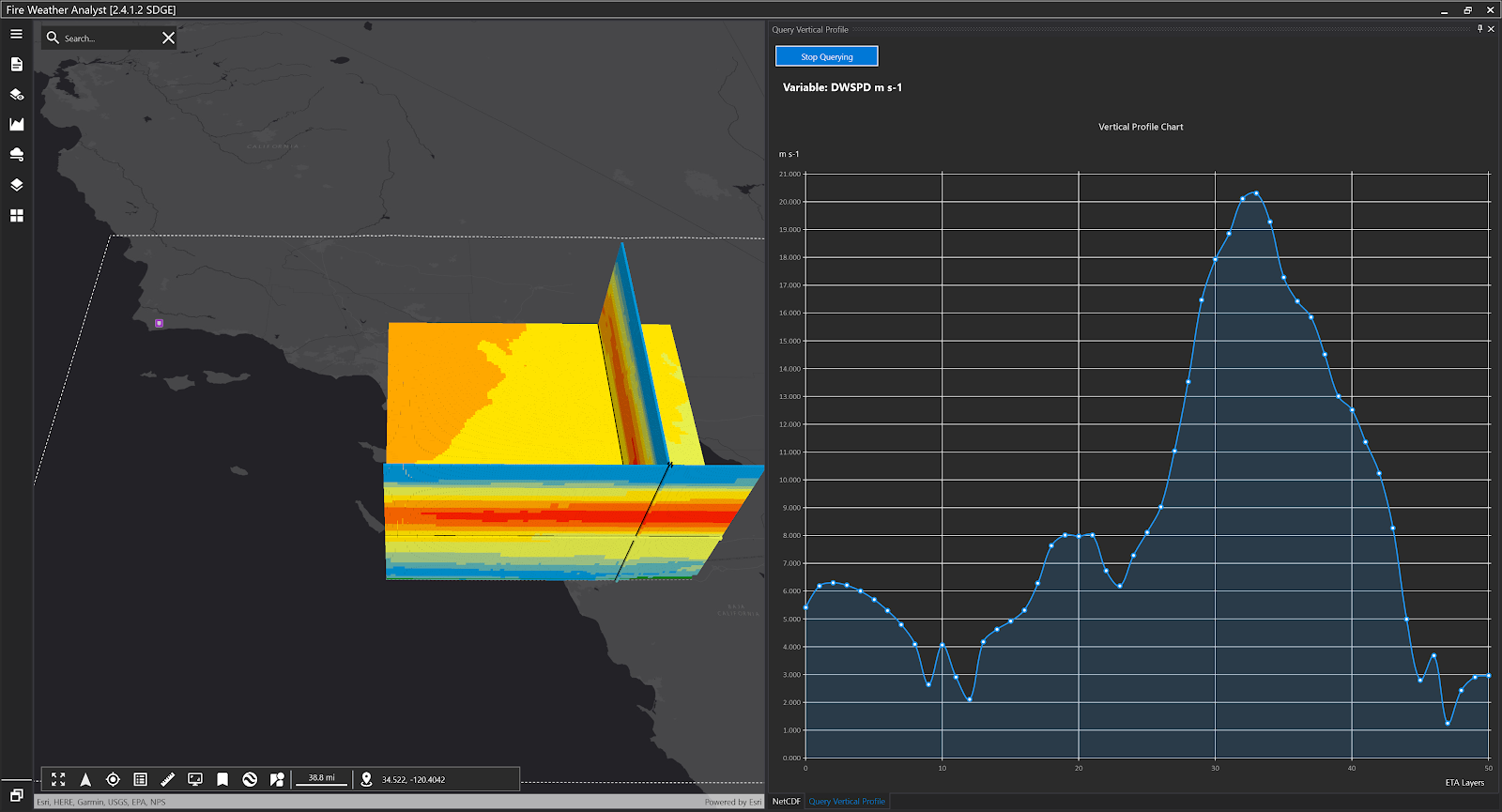Open the table list icon in map toolbar

(140, 779)
